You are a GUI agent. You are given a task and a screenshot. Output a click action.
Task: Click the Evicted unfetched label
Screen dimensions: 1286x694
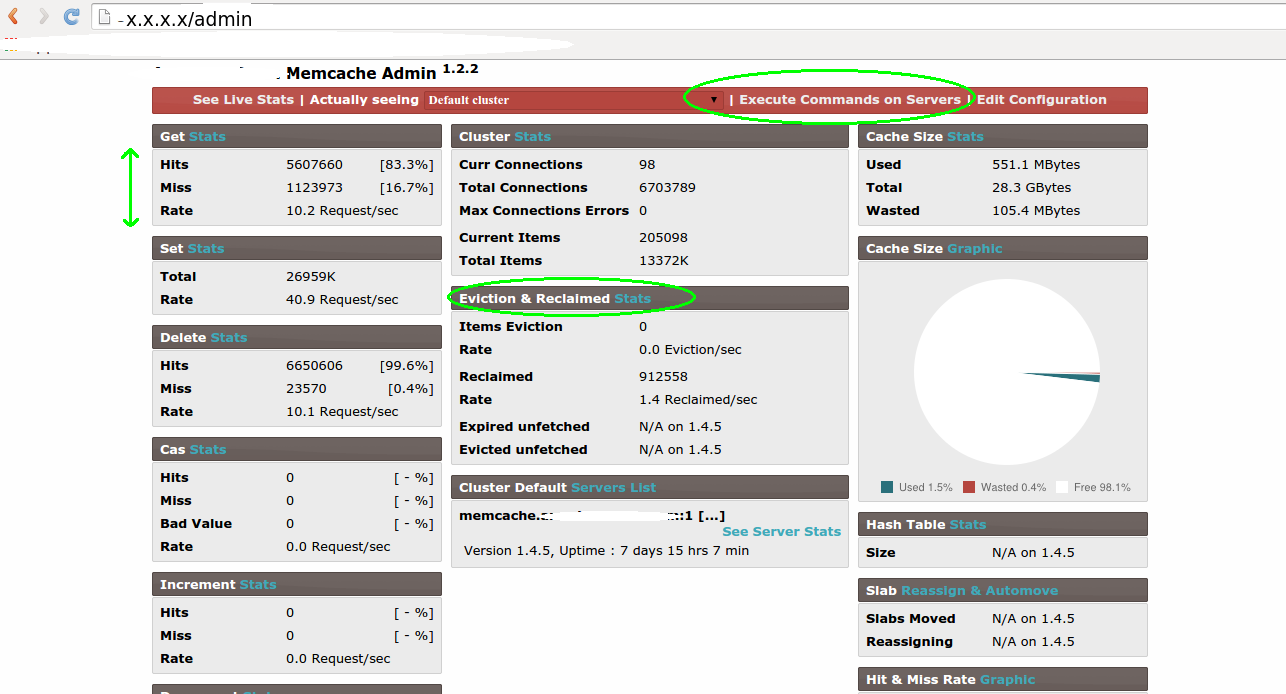(x=523, y=450)
